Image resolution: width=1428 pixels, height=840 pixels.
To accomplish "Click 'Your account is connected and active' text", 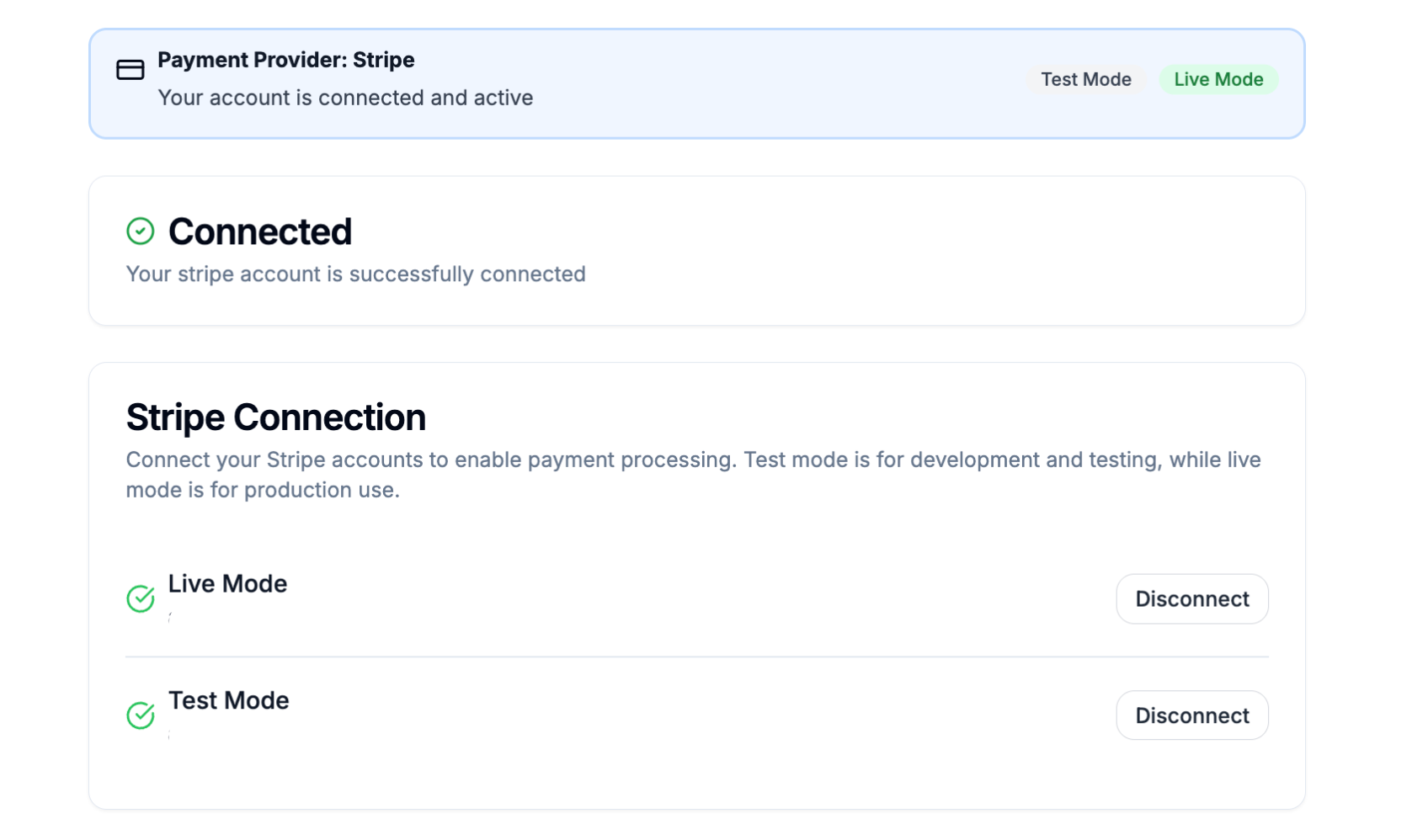I will [345, 98].
